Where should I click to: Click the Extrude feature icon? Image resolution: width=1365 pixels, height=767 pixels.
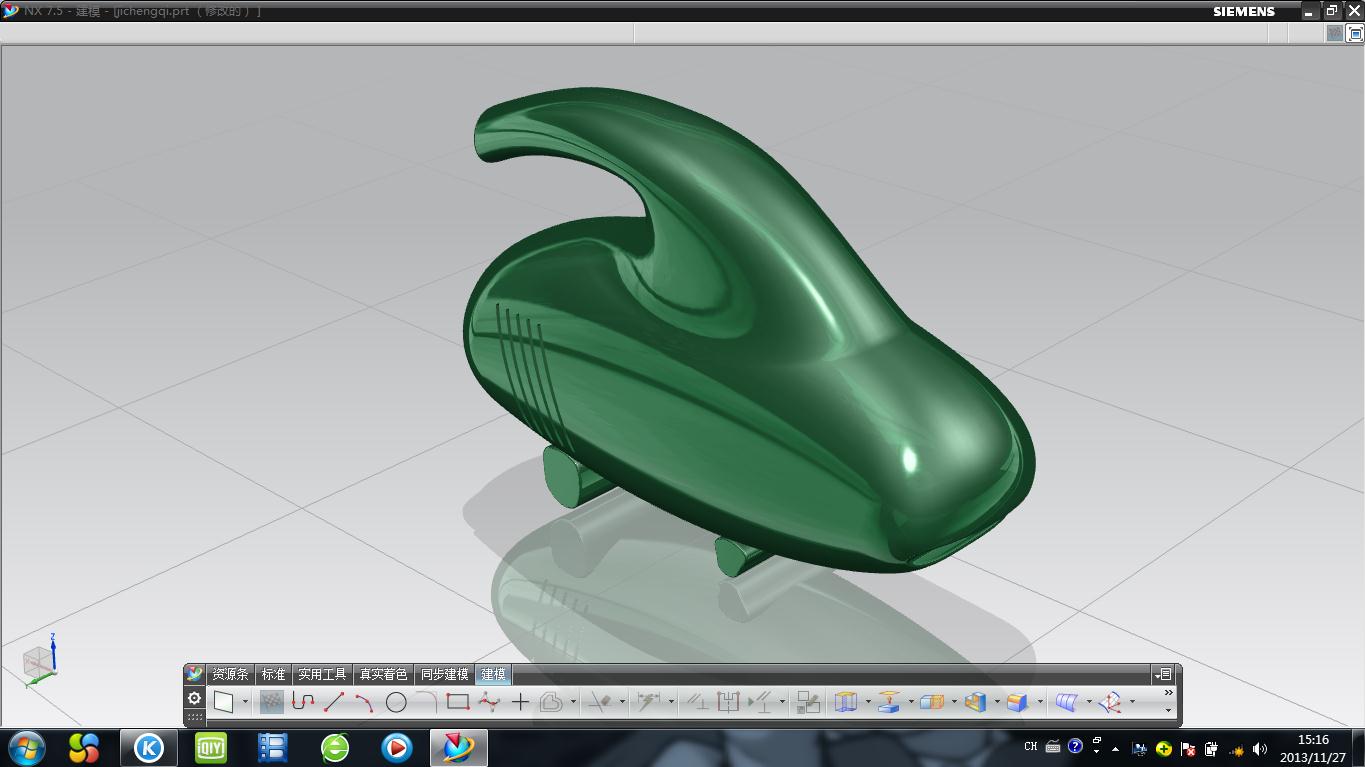pyautogui.click(x=846, y=702)
